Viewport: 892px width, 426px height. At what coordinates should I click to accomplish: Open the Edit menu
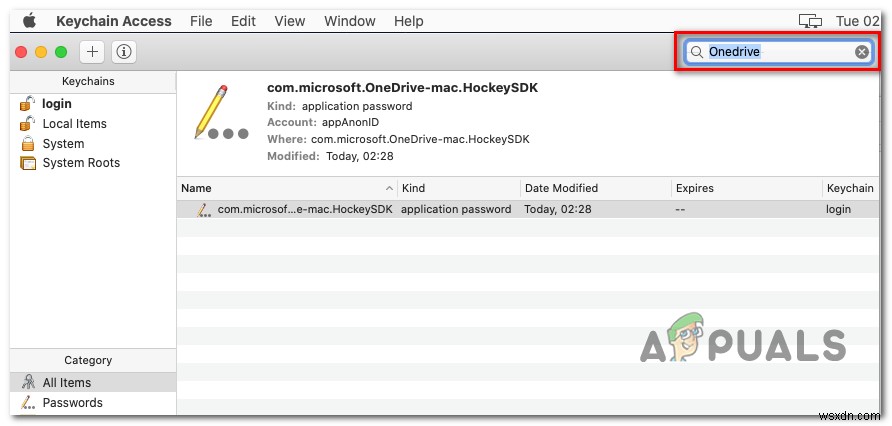pyautogui.click(x=243, y=21)
